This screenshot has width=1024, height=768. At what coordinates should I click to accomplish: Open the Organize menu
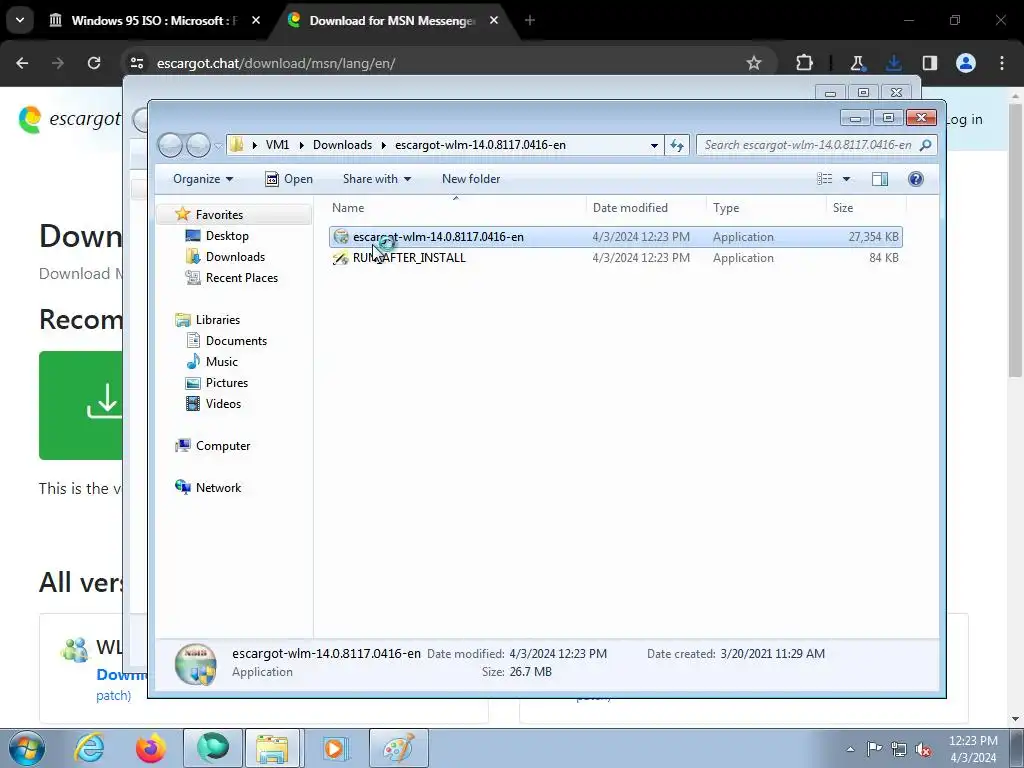tap(202, 179)
